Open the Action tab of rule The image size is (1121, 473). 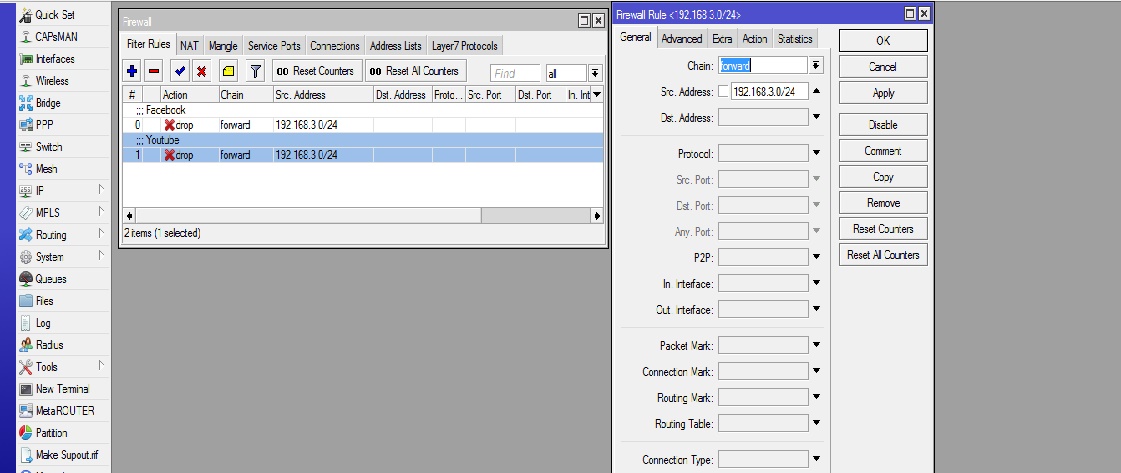754,39
